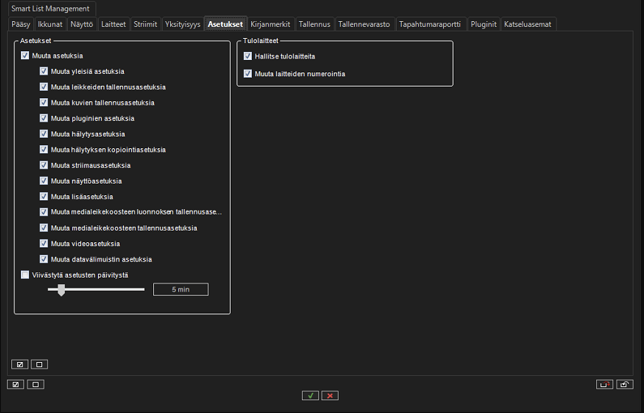Open the Pääsy tab
The image size is (644, 413).
point(21,24)
